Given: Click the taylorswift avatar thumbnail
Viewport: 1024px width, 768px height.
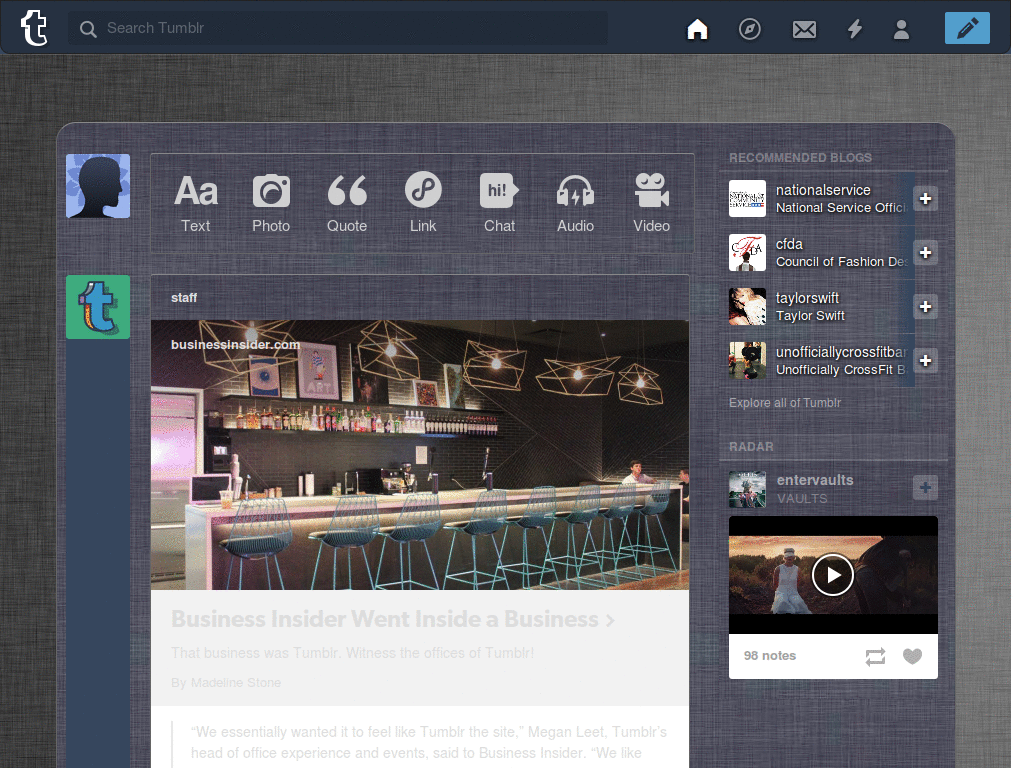Looking at the screenshot, I should pyautogui.click(x=747, y=306).
